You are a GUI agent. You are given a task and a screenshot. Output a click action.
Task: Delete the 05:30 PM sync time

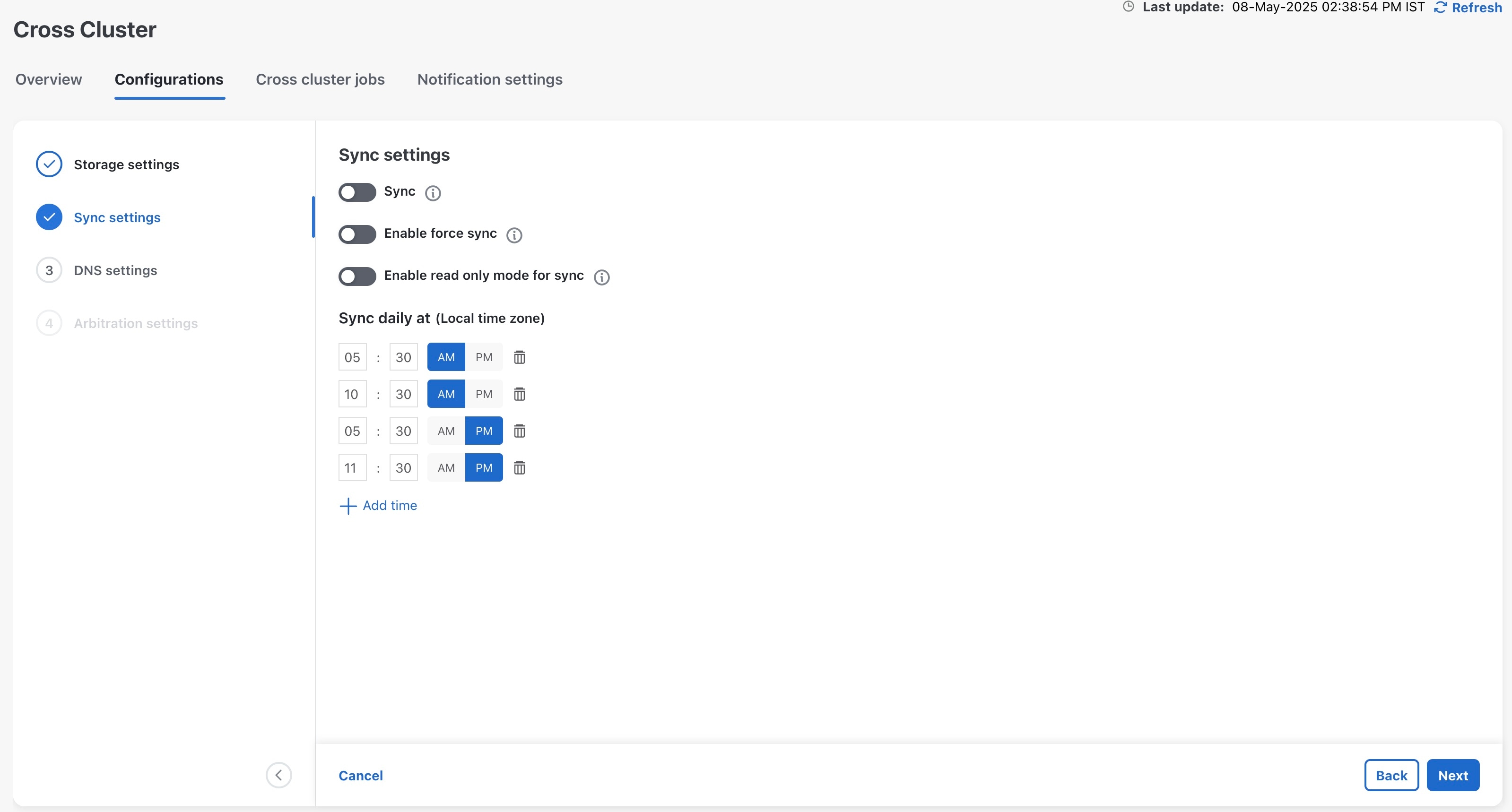point(520,431)
